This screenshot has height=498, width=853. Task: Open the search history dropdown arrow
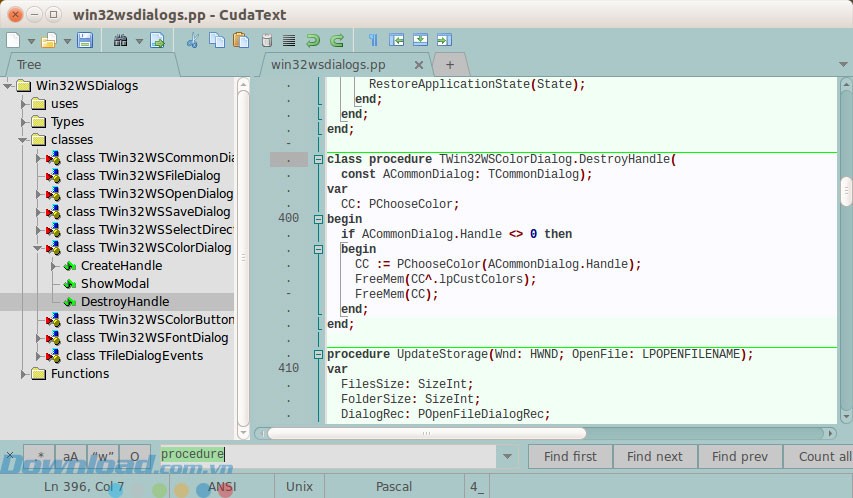click(x=508, y=457)
